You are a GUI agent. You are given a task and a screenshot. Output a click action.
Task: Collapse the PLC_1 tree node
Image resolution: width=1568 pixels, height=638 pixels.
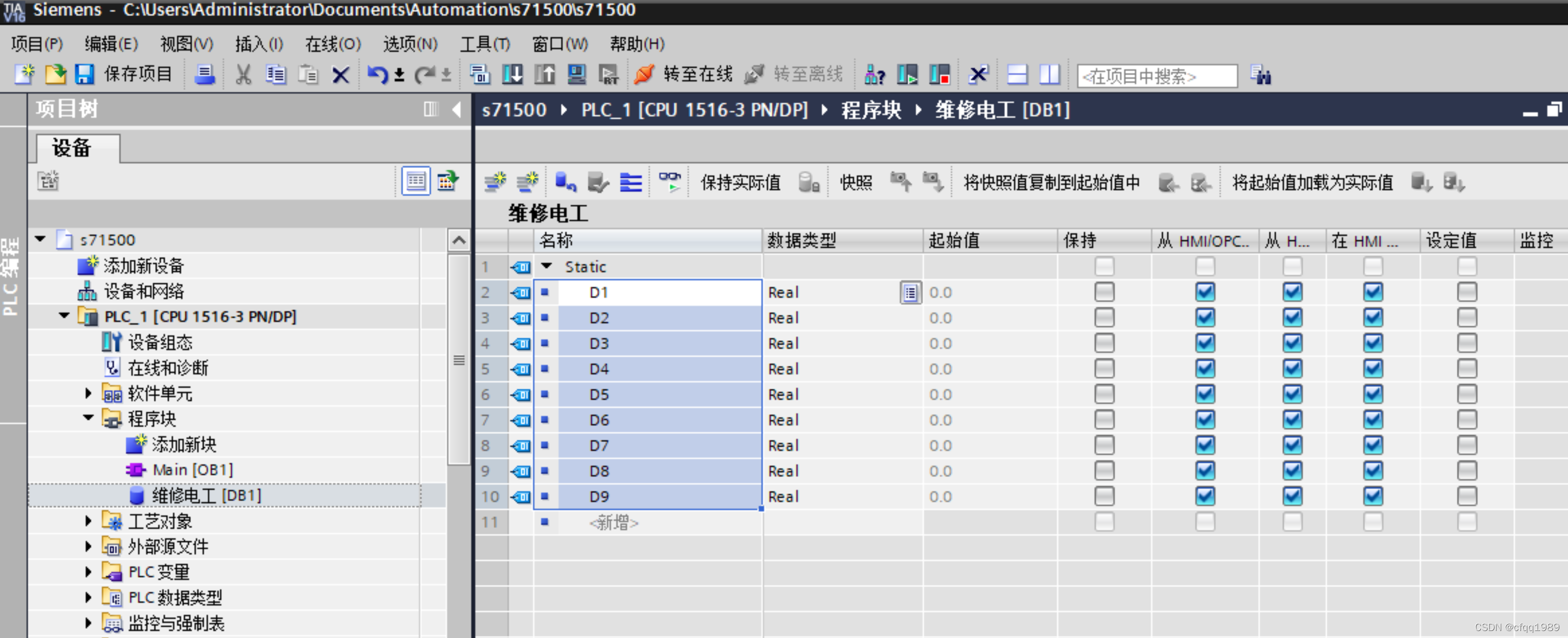(x=64, y=316)
